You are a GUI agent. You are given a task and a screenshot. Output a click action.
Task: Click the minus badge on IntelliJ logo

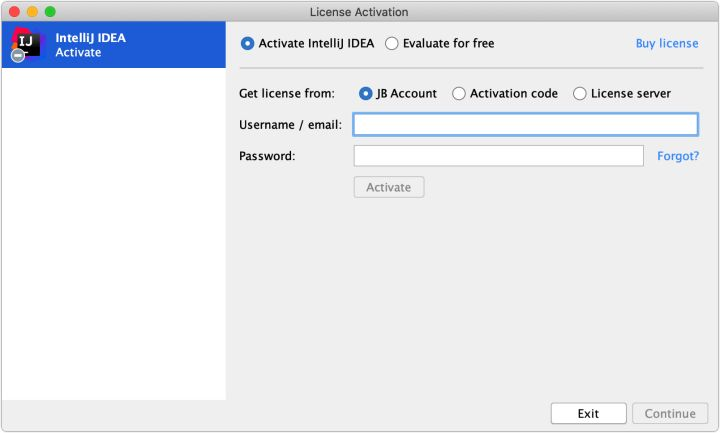[x=18, y=56]
